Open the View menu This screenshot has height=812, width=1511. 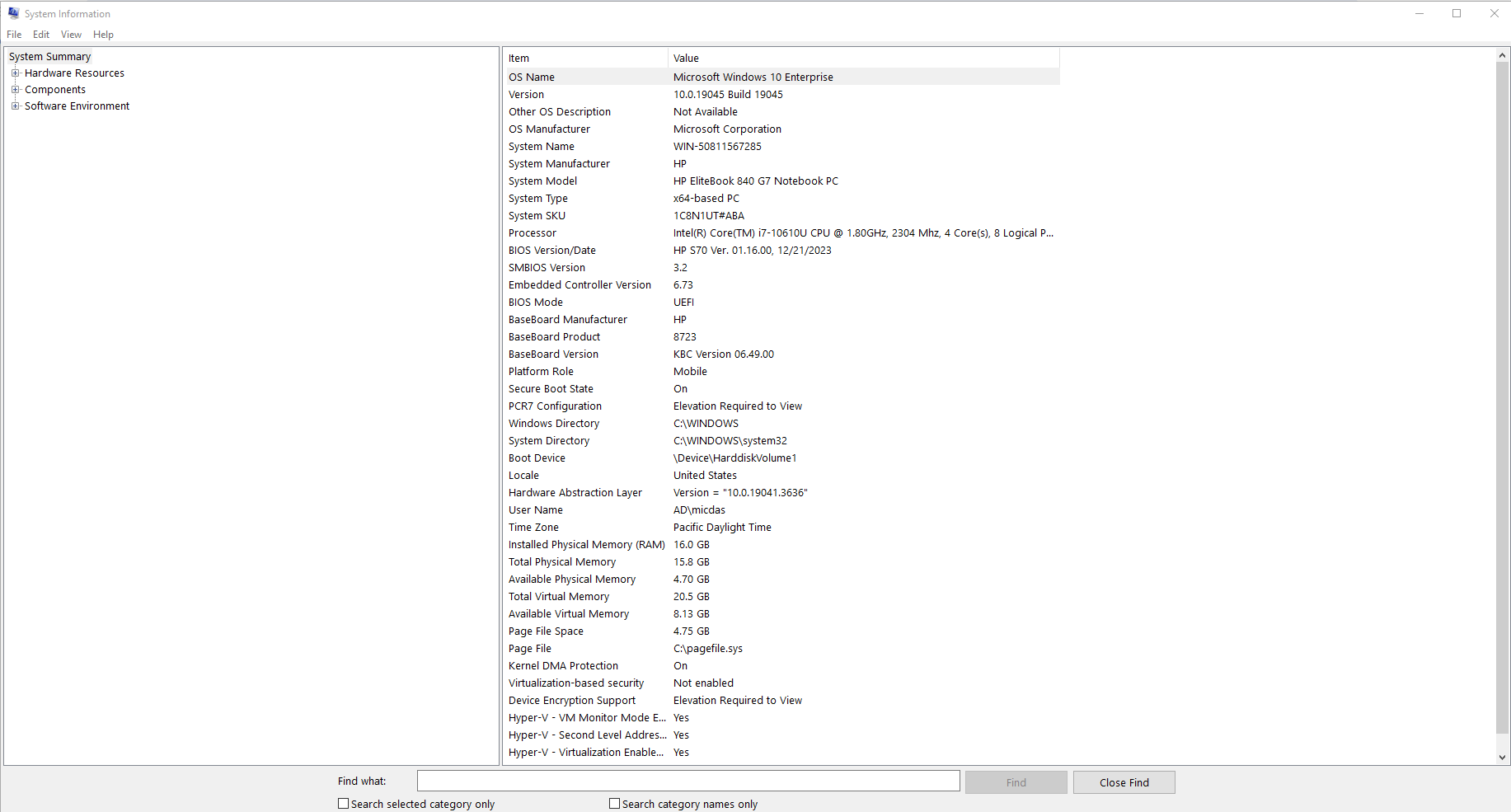coord(71,35)
